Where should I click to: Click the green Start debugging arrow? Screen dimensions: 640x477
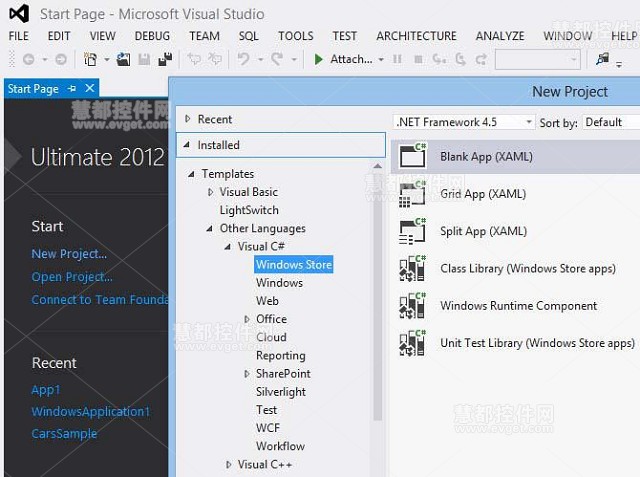click(x=319, y=60)
